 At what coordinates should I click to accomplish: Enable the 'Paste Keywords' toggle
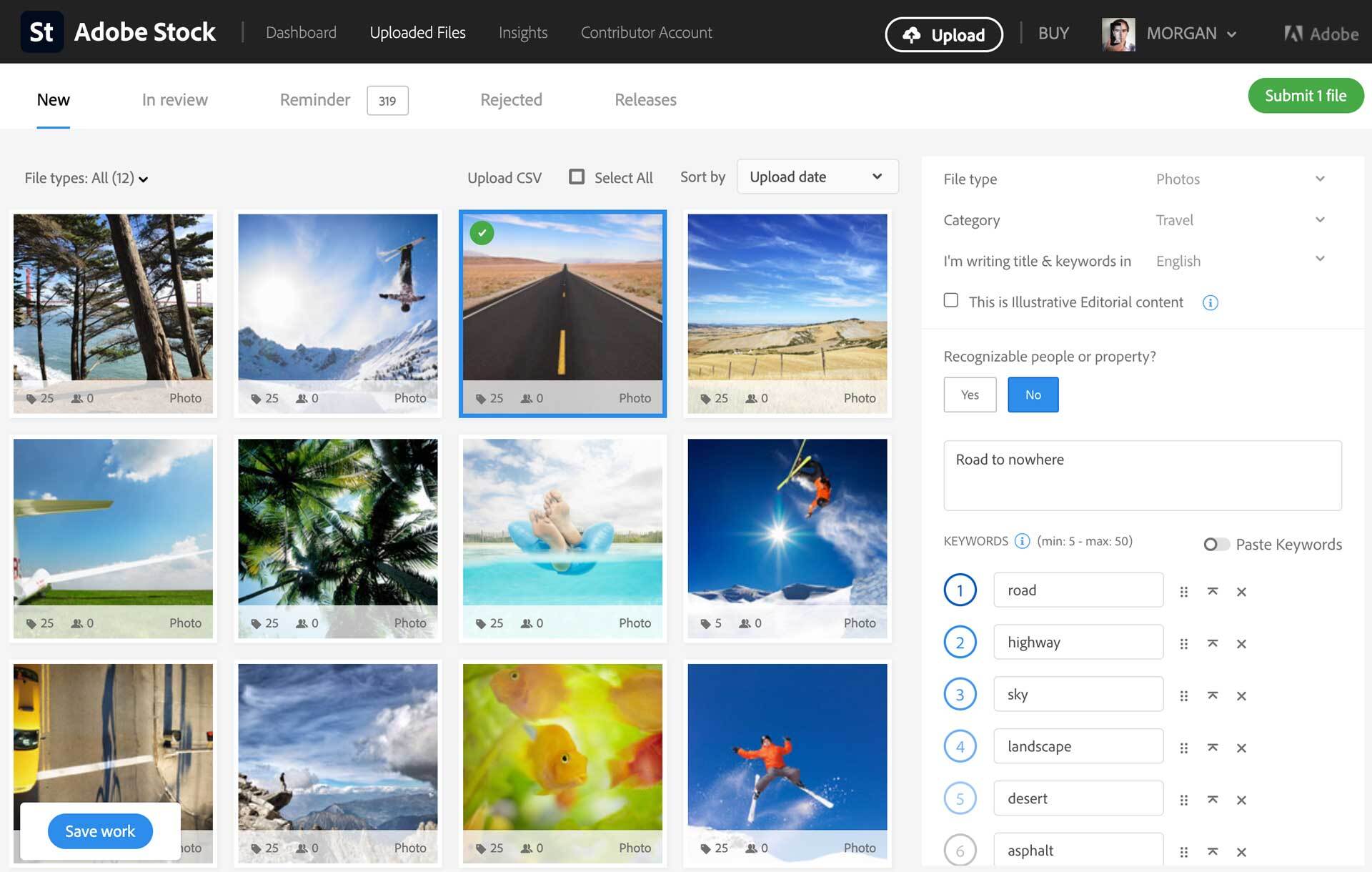pos(1213,543)
